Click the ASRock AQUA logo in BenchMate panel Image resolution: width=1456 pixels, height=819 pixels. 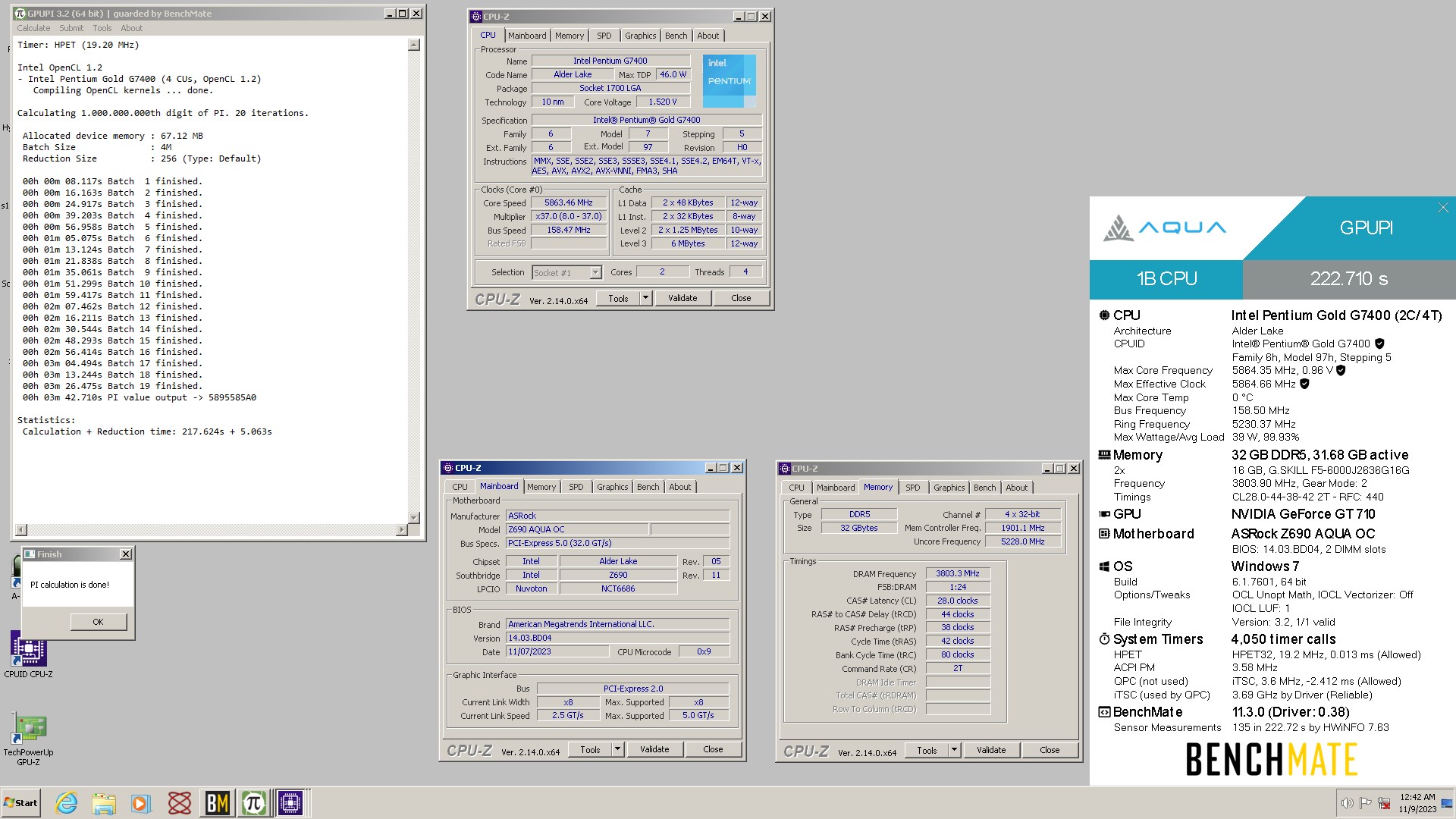click(1164, 227)
